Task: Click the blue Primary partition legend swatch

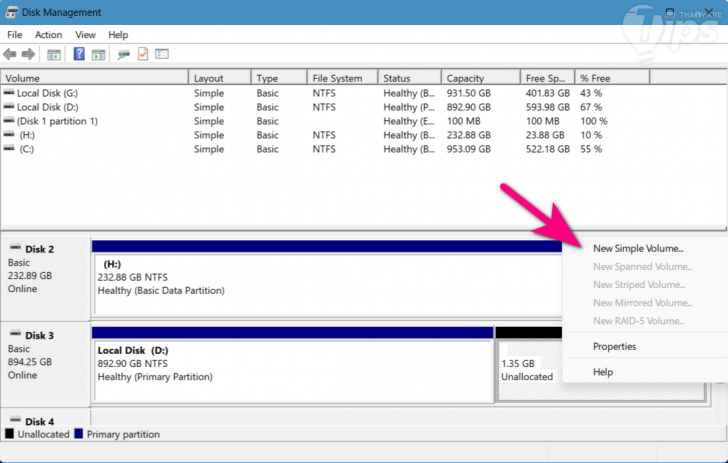Action: click(x=78, y=434)
